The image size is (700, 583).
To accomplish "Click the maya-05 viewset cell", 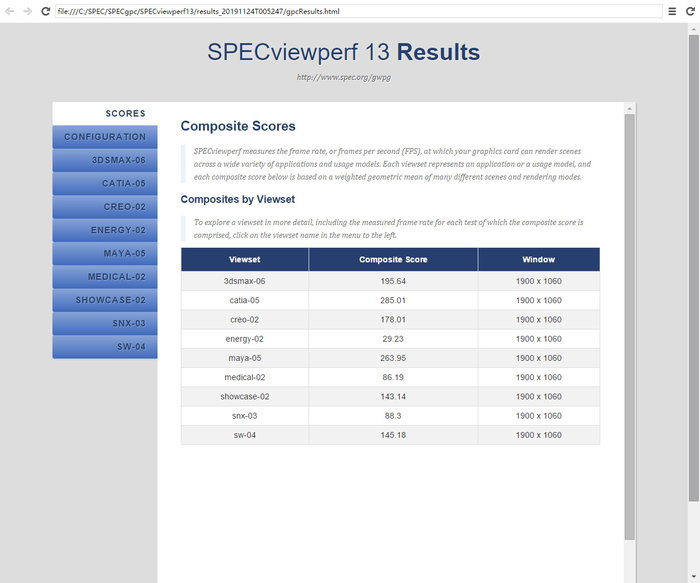I will 245,358.
